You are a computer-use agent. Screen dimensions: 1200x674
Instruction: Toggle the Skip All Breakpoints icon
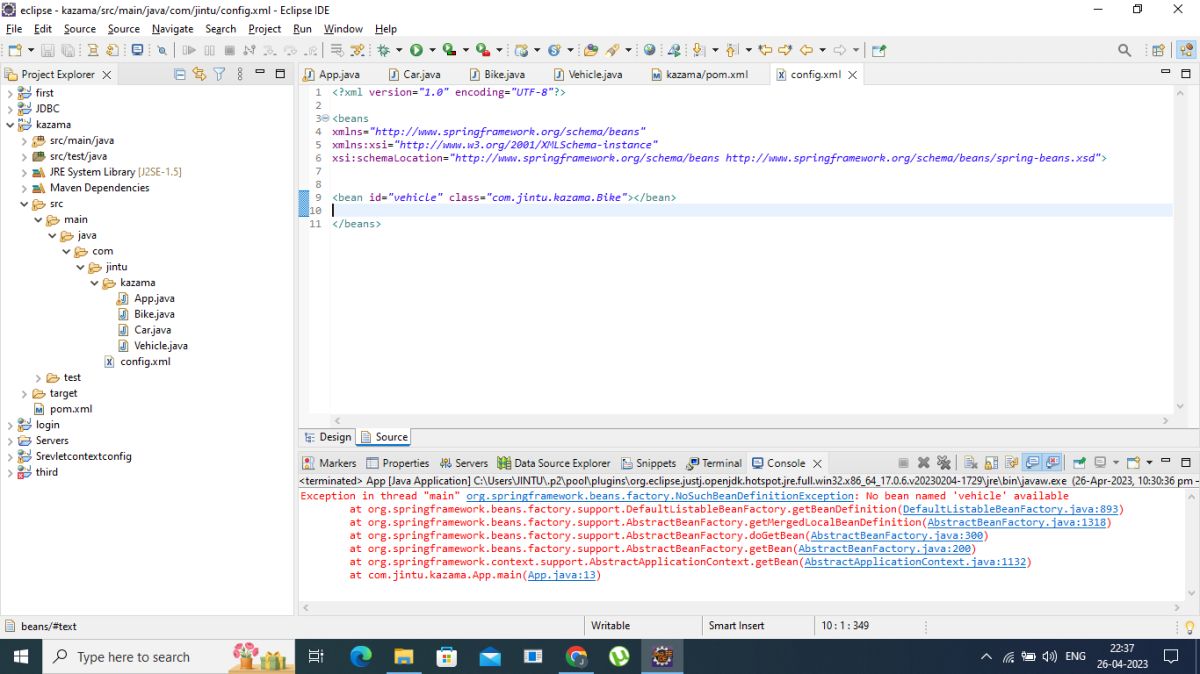161,50
